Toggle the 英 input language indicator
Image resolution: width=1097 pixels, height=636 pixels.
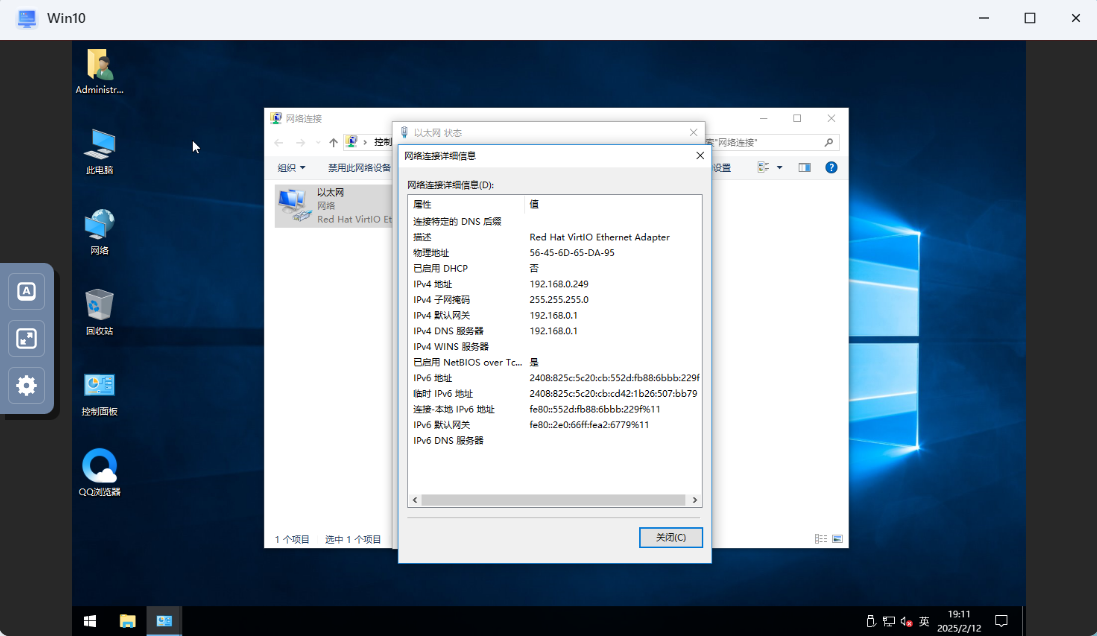[x=924, y=621]
